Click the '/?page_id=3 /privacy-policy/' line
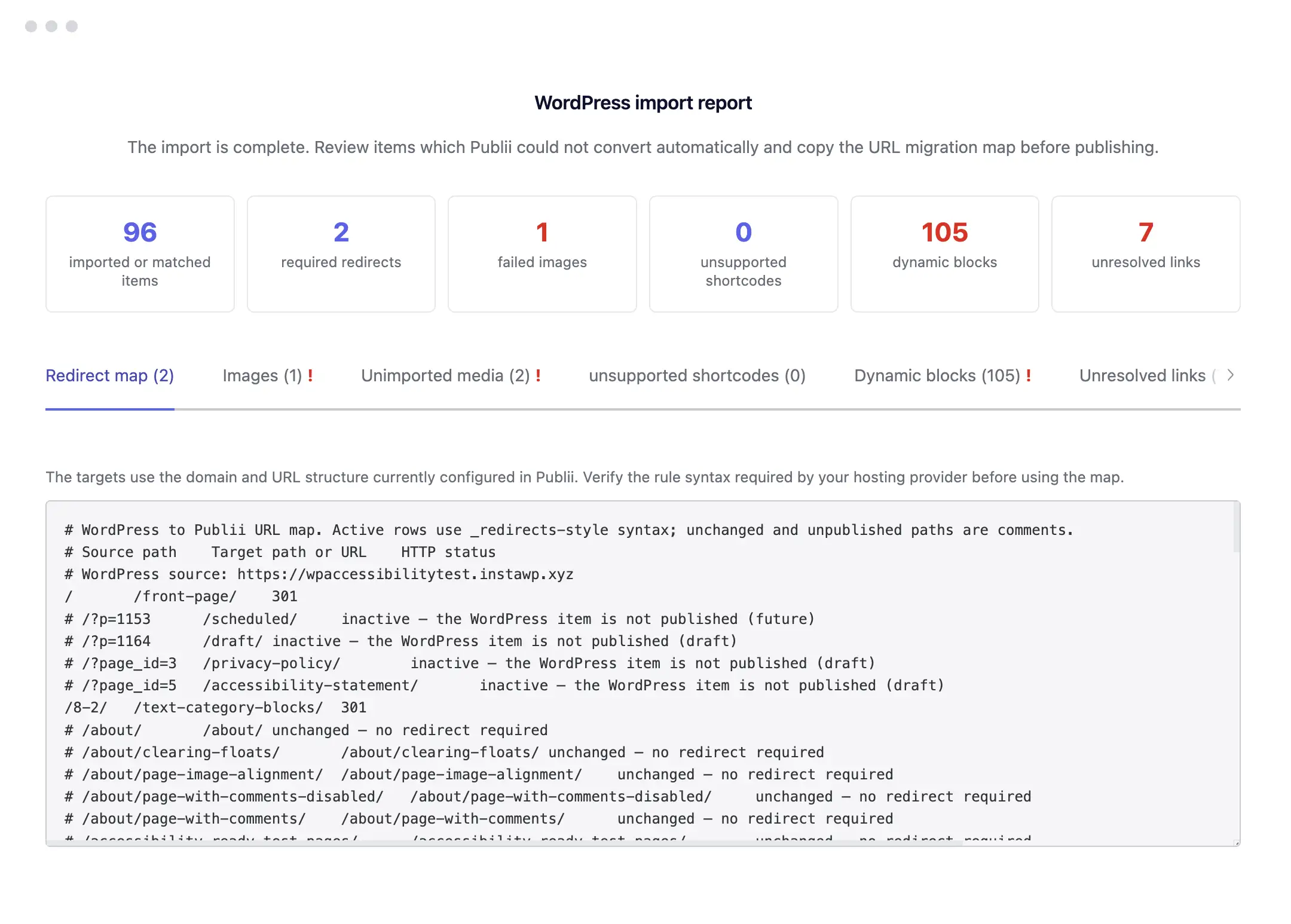1291x924 pixels. [470, 663]
